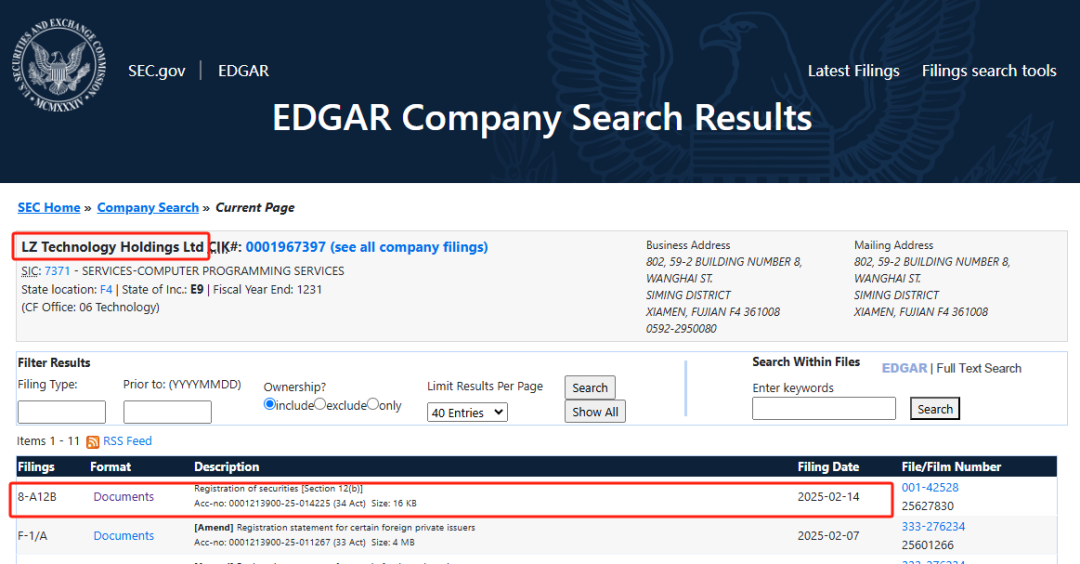Open file number 001-42528
This screenshot has height=564, width=1080.
point(930,488)
